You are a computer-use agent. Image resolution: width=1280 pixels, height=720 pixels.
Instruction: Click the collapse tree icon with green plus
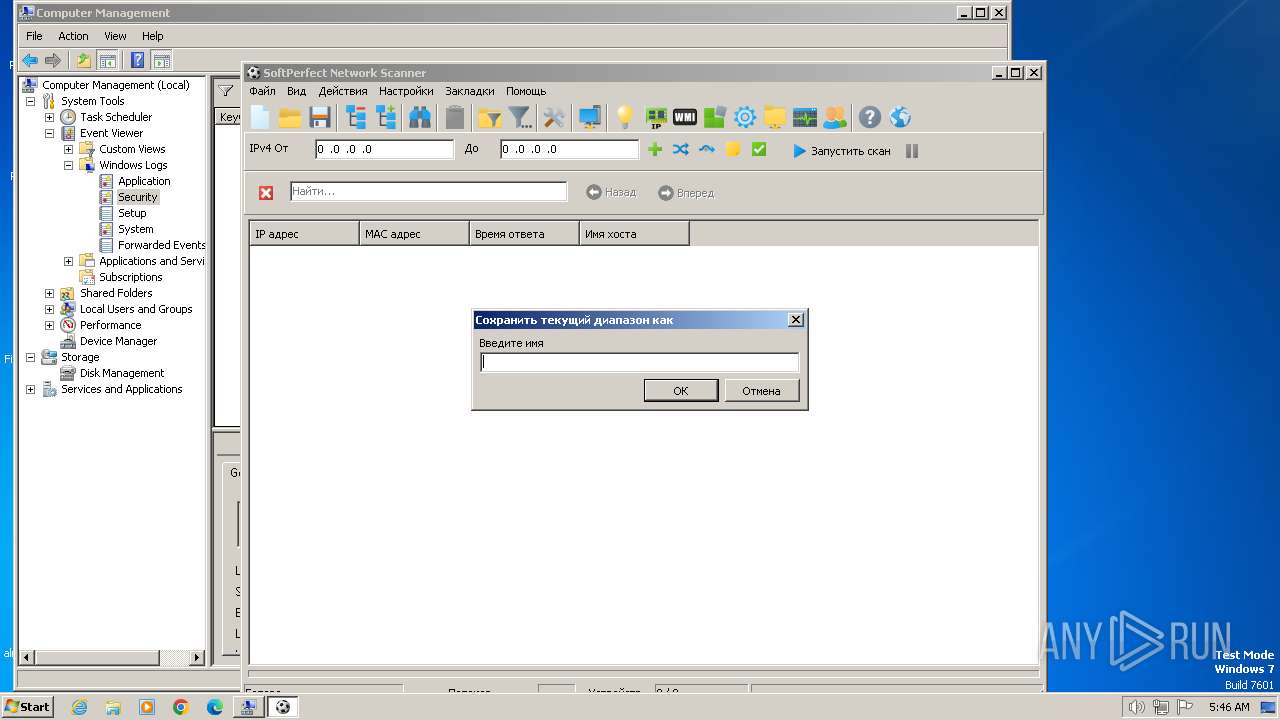(x=386, y=117)
